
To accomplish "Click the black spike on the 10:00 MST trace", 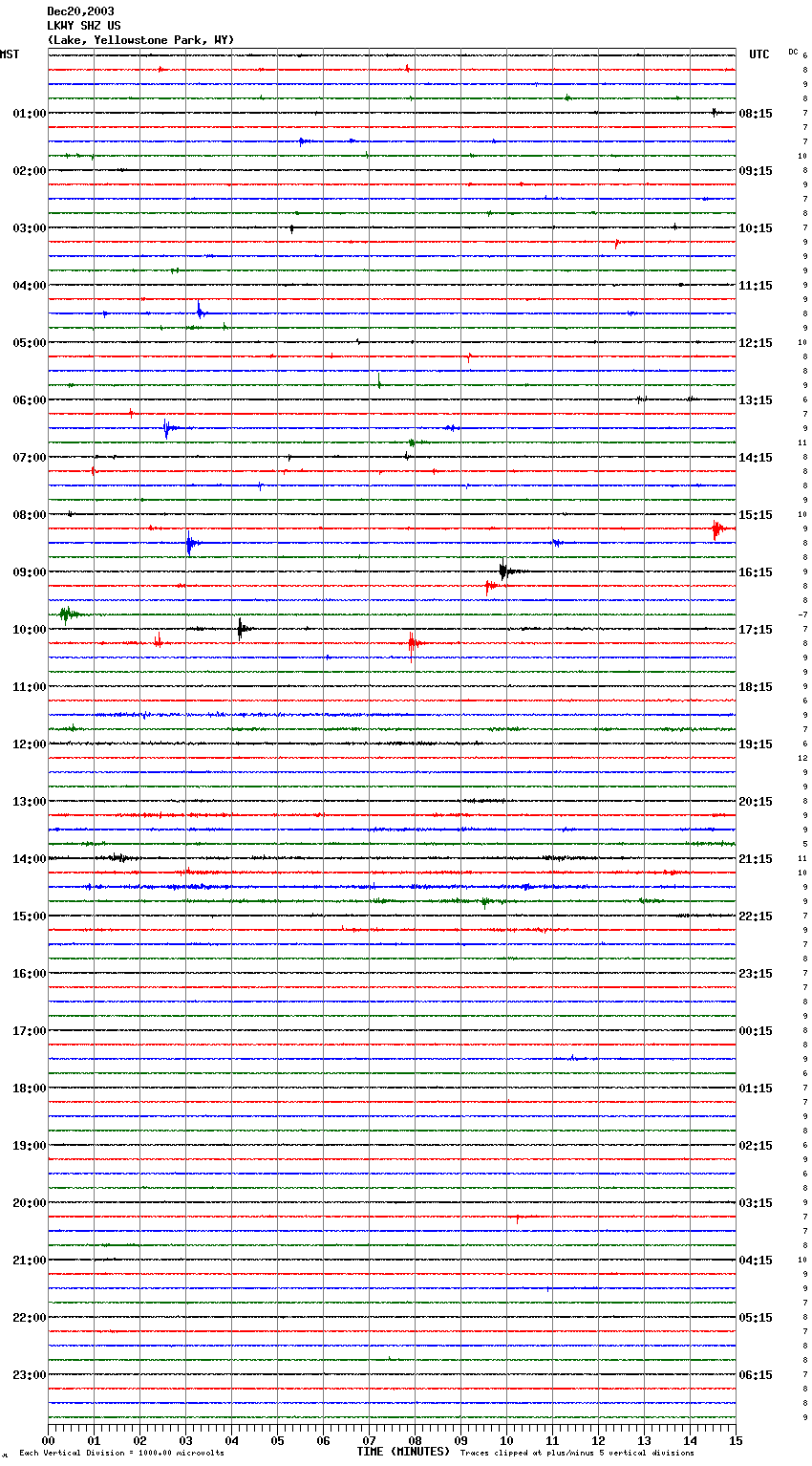I will point(241,628).
